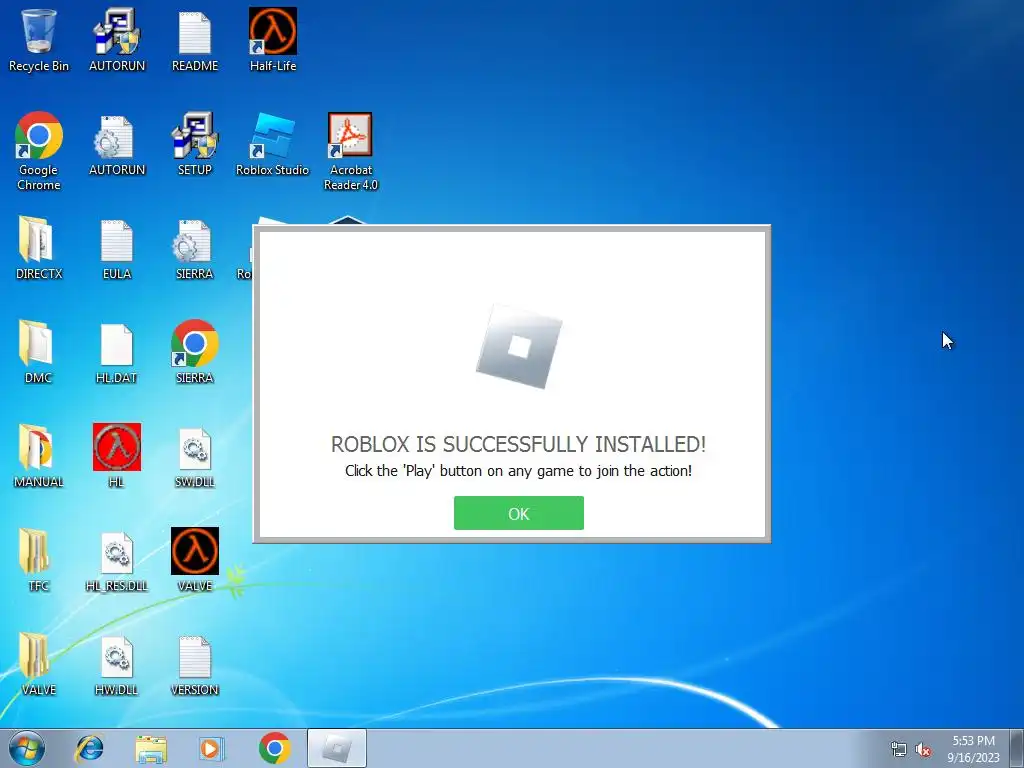Select the HL_RES.DLL file icon
This screenshot has width=1024, height=768.
pos(117,560)
